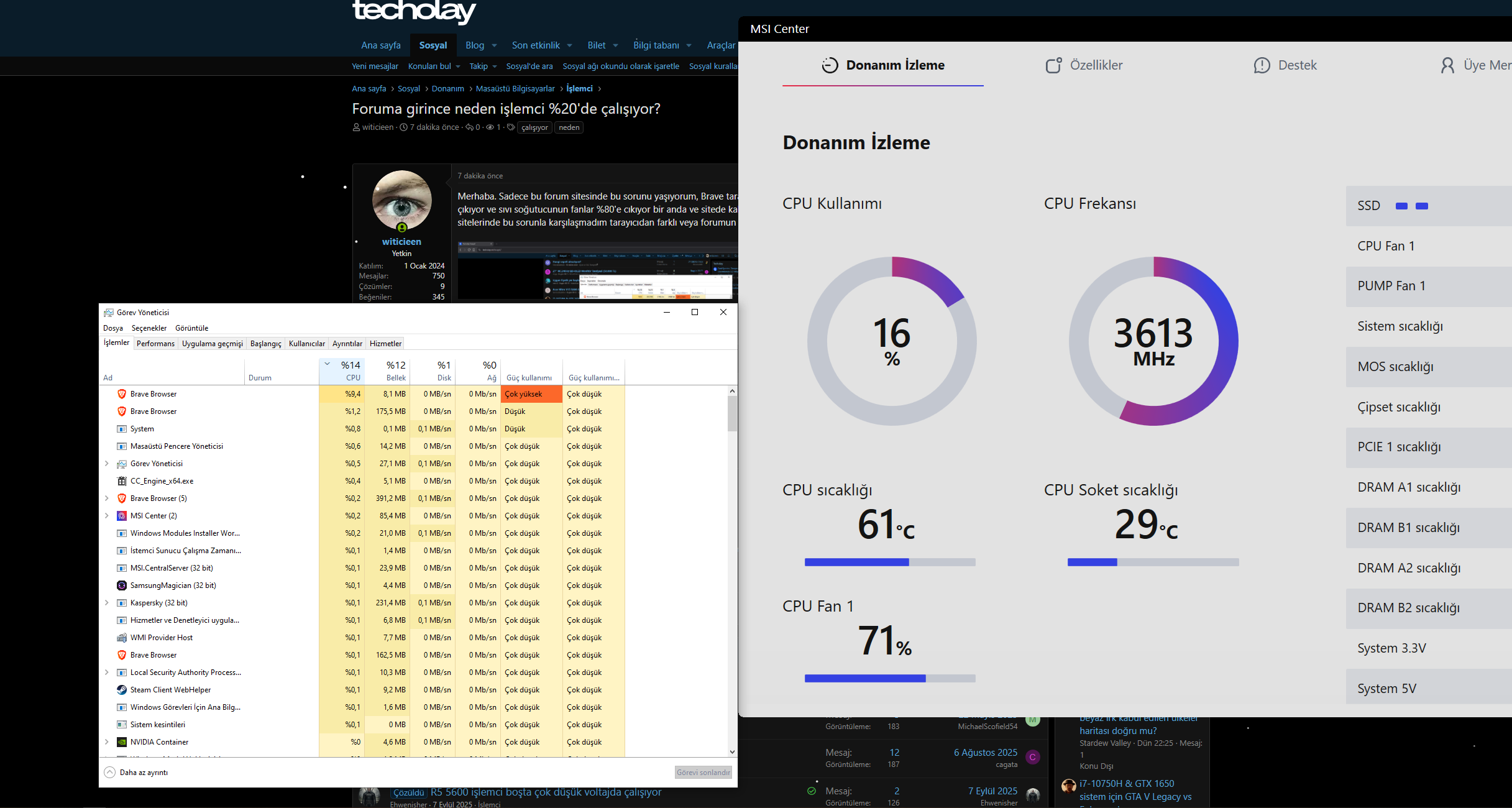Viewport: 1512px width, 808px height.
Task: Switch to the Performans tab
Action: pos(155,344)
